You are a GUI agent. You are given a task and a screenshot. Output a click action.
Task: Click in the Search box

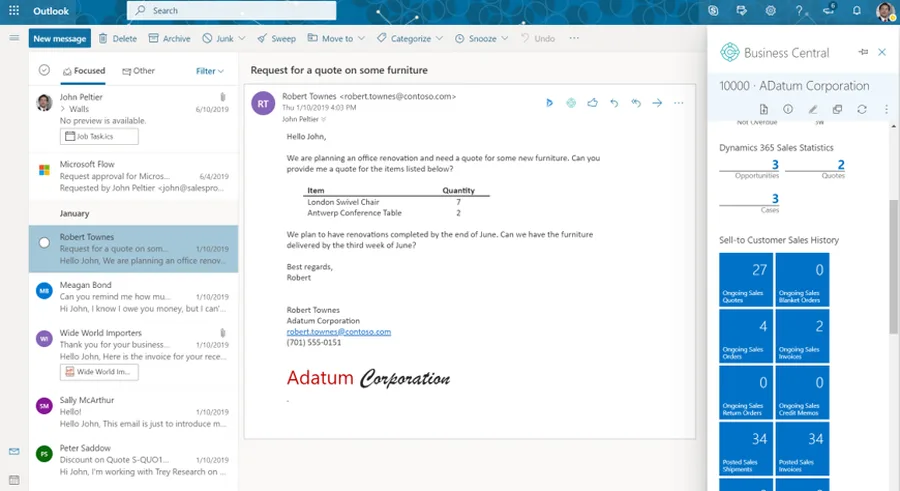coord(231,10)
